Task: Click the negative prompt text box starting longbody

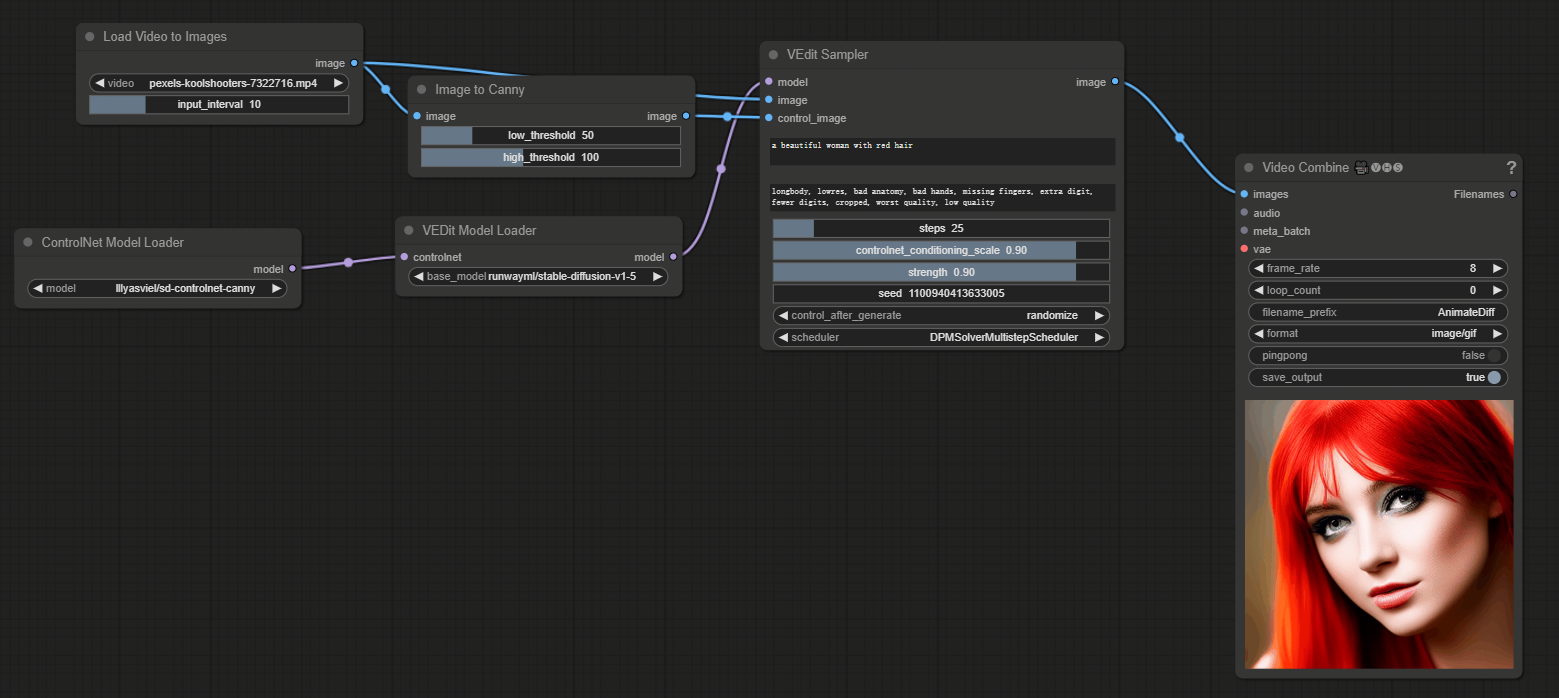Action: pyautogui.click(x=941, y=197)
